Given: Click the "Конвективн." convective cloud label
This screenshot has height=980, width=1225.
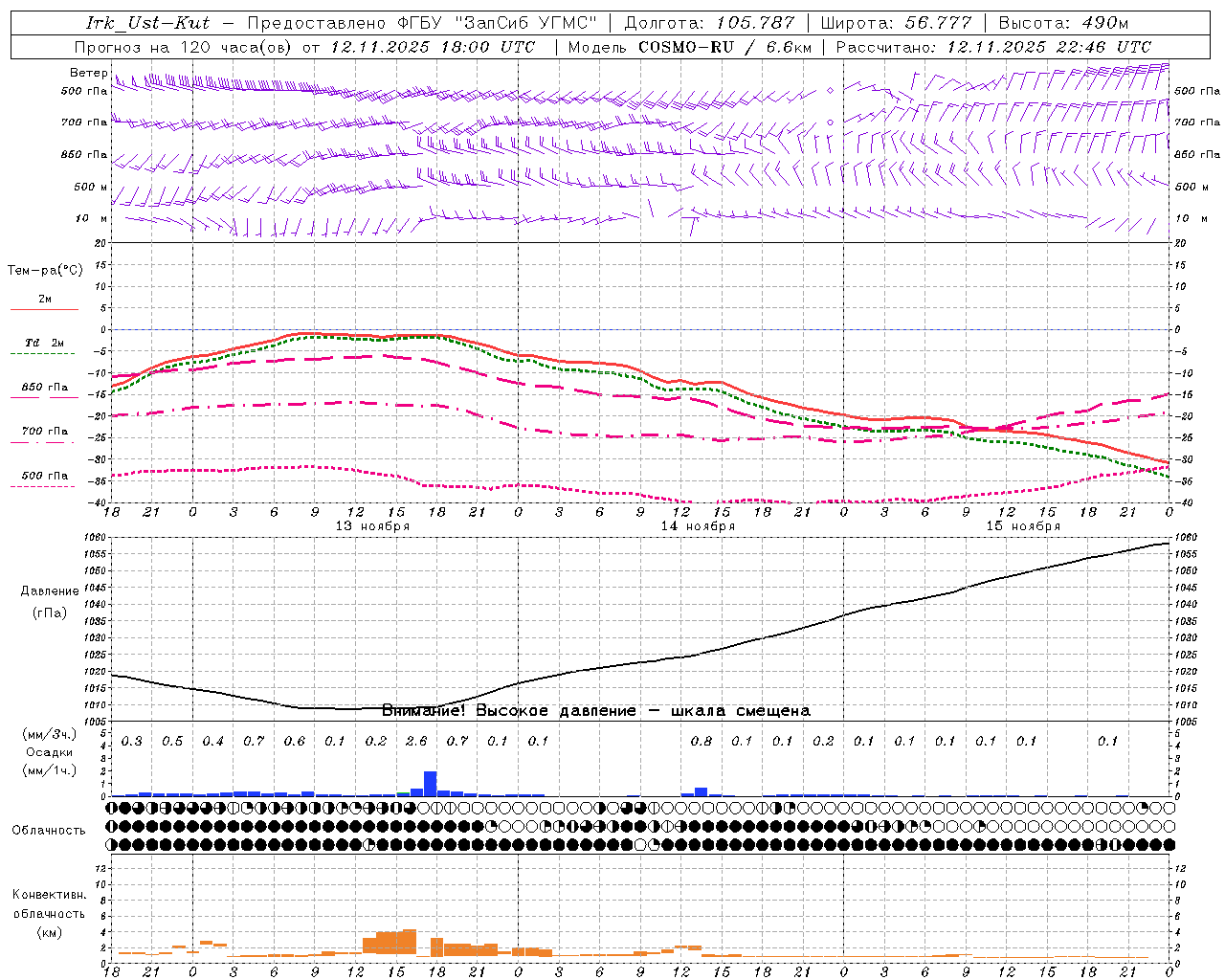Looking at the screenshot, I should coord(49,895).
